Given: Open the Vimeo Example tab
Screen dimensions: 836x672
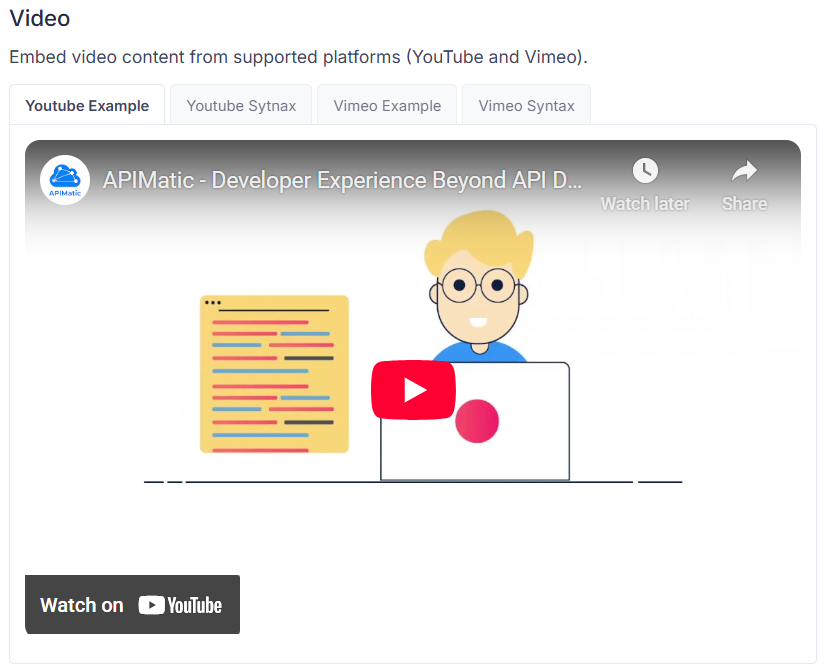Looking at the screenshot, I should [387, 105].
